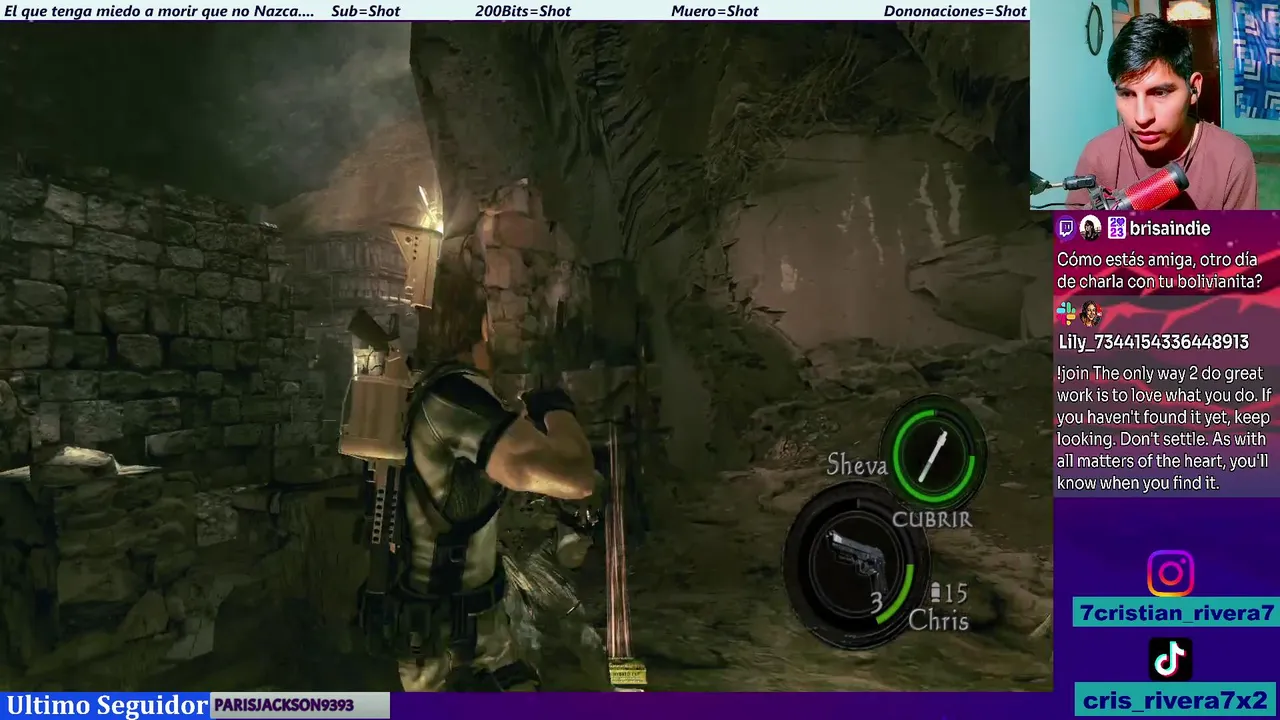The image size is (1280, 720).
Task: Click the ammo bullet icon next to 15
Action: [935, 592]
